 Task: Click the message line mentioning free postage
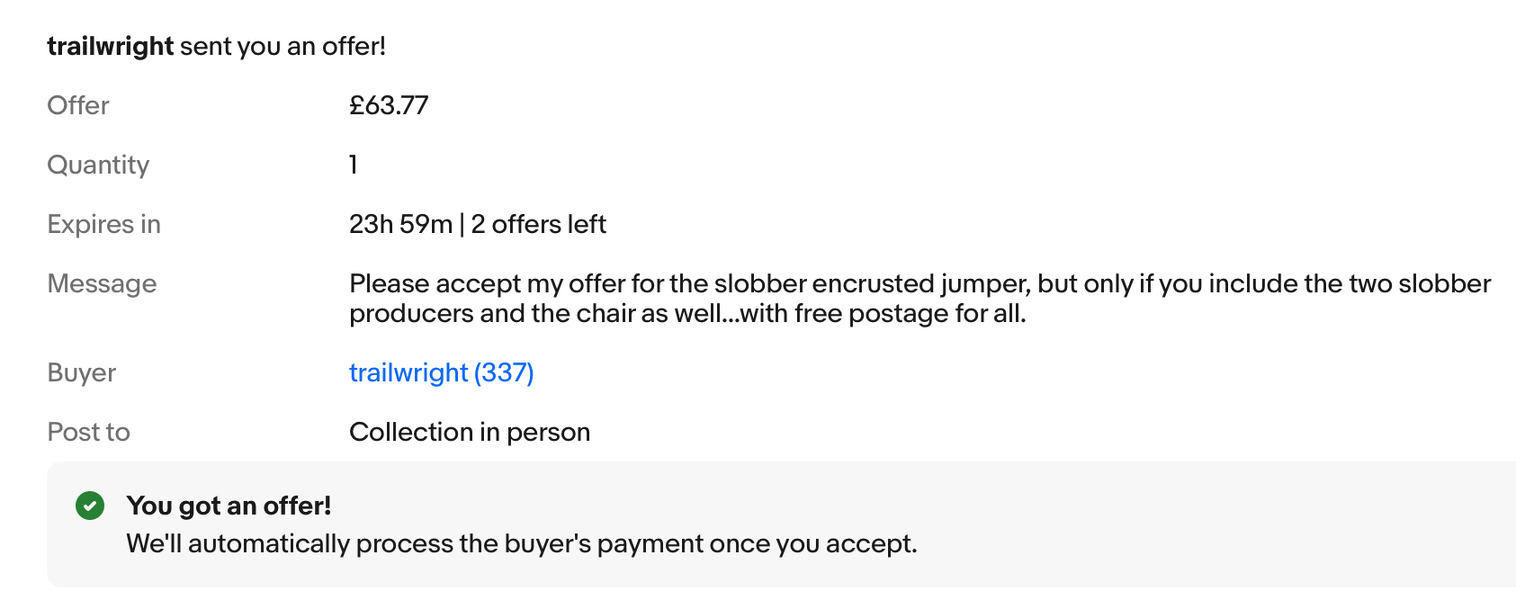(688, 314)
